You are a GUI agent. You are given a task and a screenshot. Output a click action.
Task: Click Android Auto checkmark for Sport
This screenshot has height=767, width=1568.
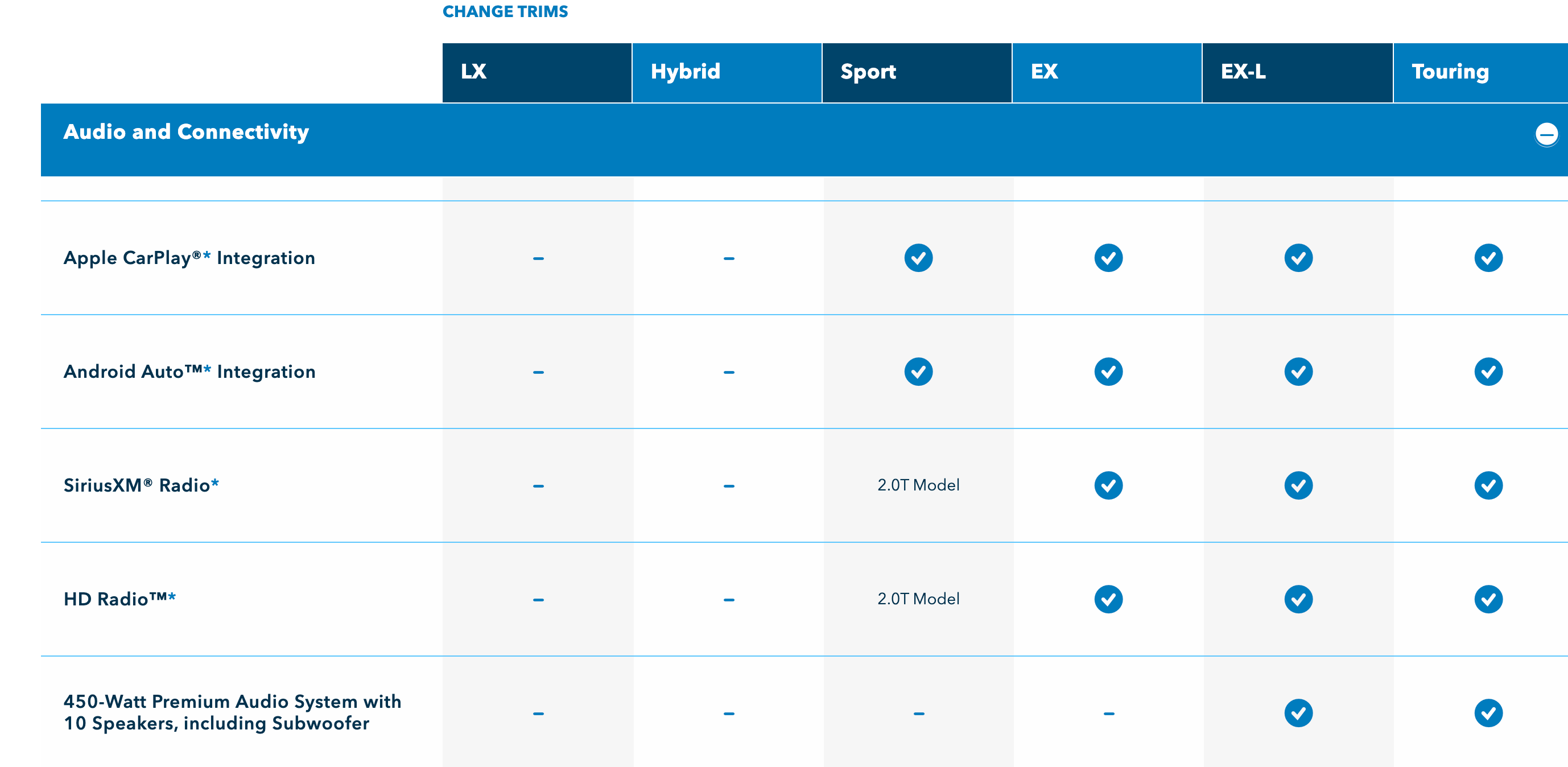tap(918, 372)
